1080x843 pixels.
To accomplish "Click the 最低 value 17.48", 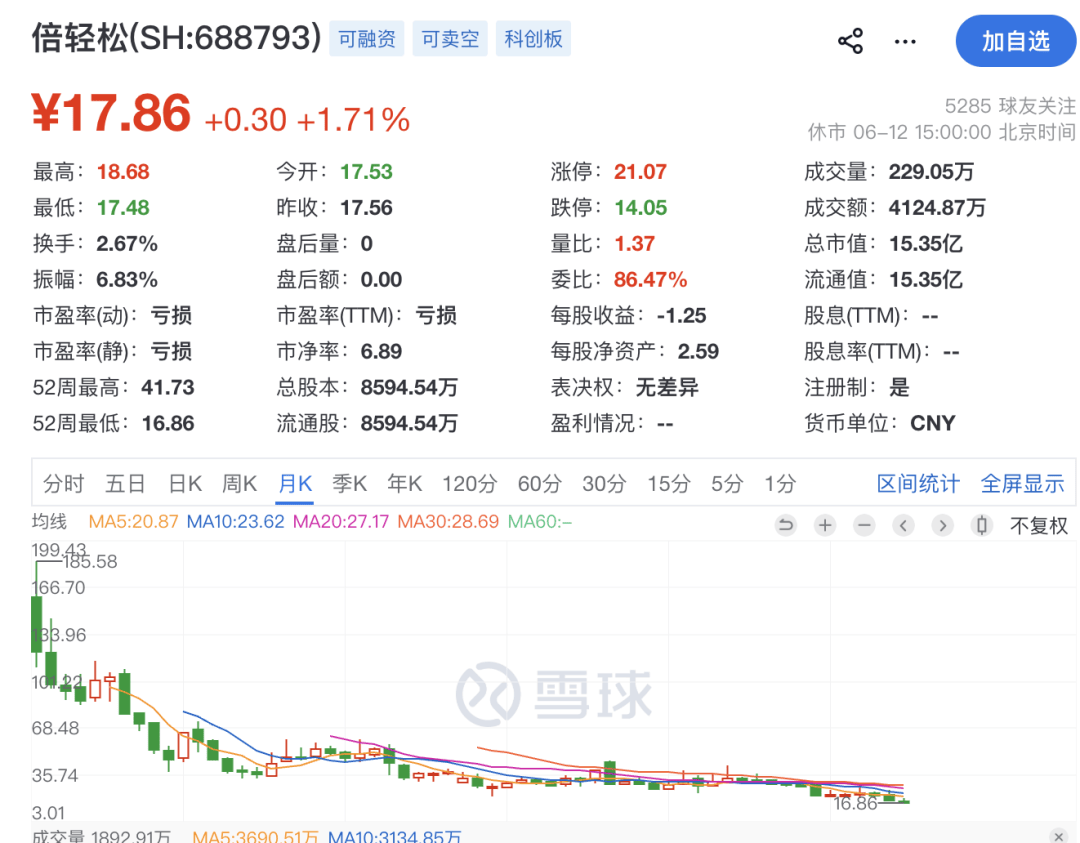I will [123, 207].
